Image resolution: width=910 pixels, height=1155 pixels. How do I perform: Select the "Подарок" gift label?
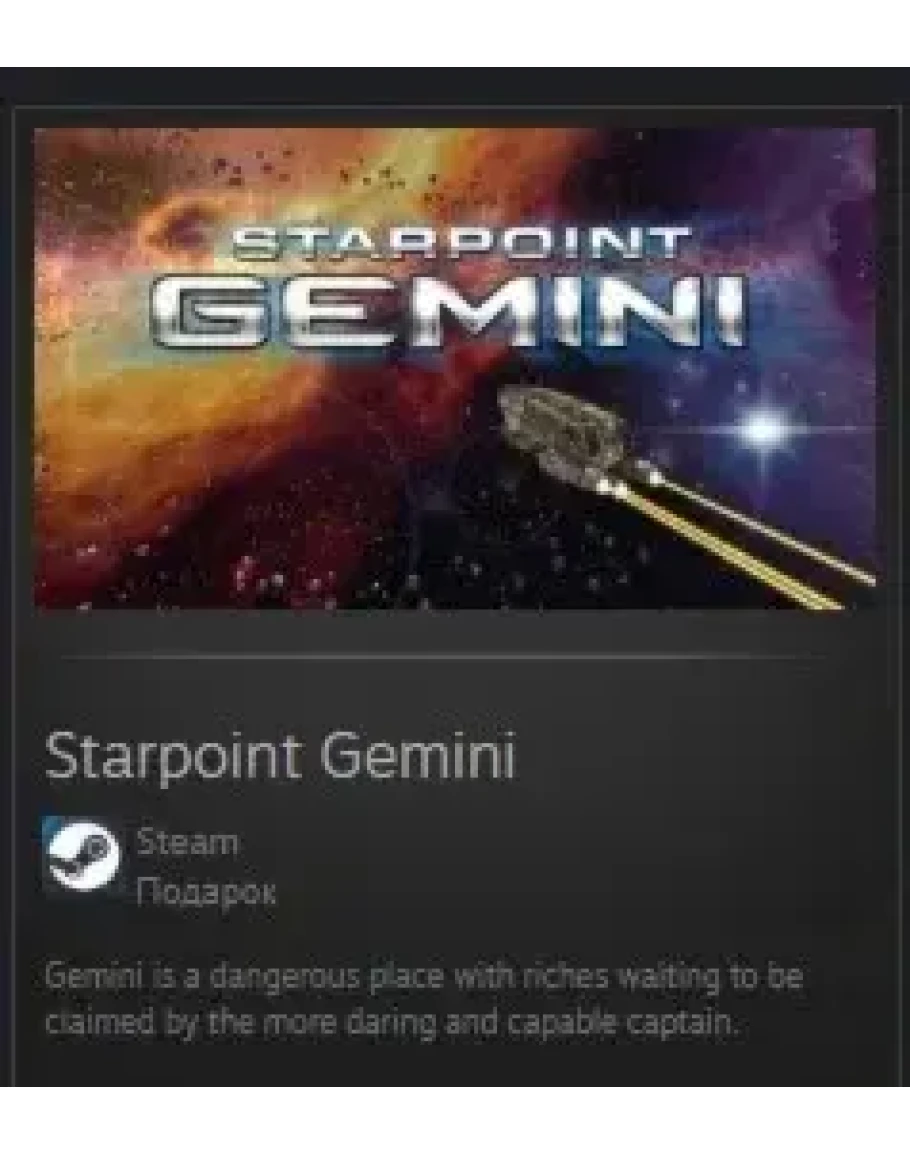(x=206, y=893)
